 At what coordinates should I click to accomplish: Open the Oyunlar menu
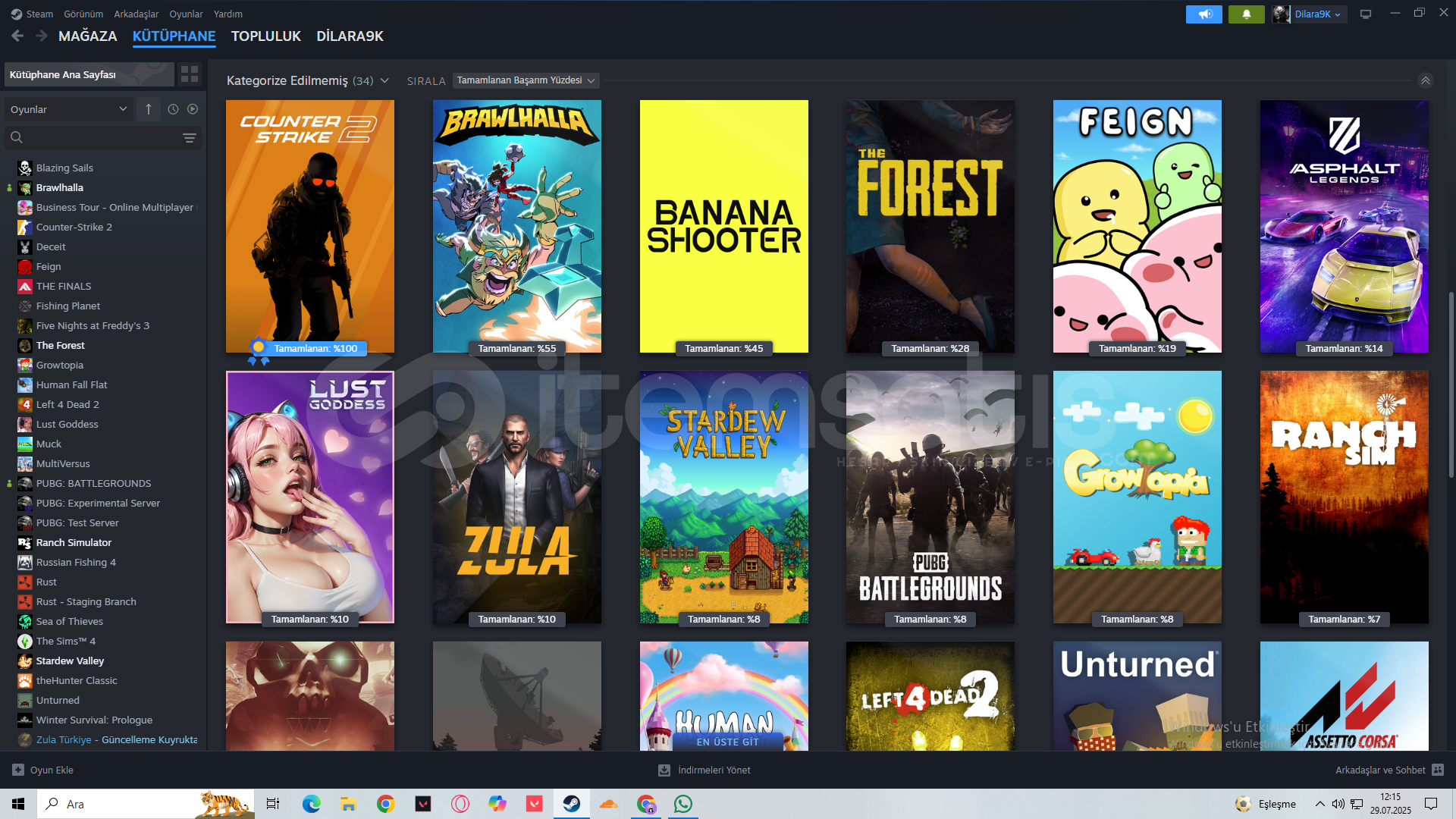(186, 14)
